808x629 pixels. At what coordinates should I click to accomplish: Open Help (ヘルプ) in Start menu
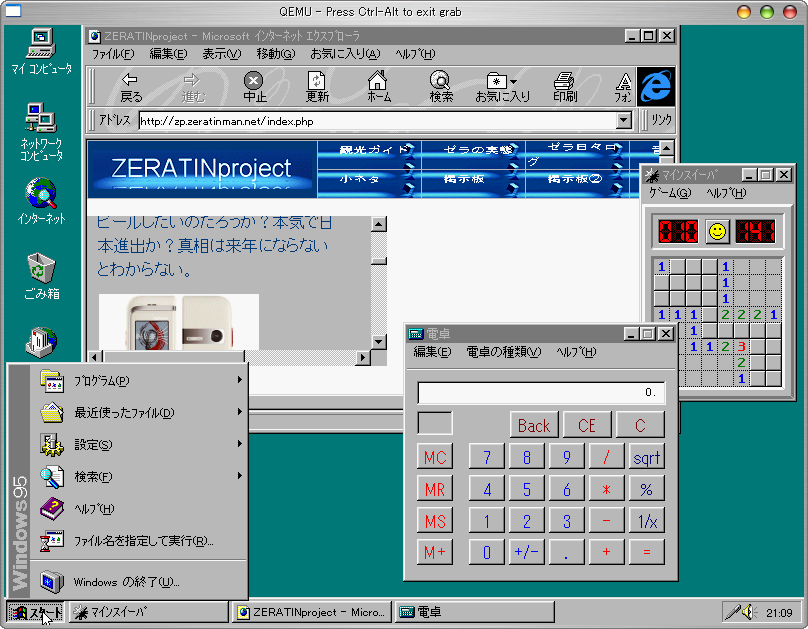click(139, 508)
